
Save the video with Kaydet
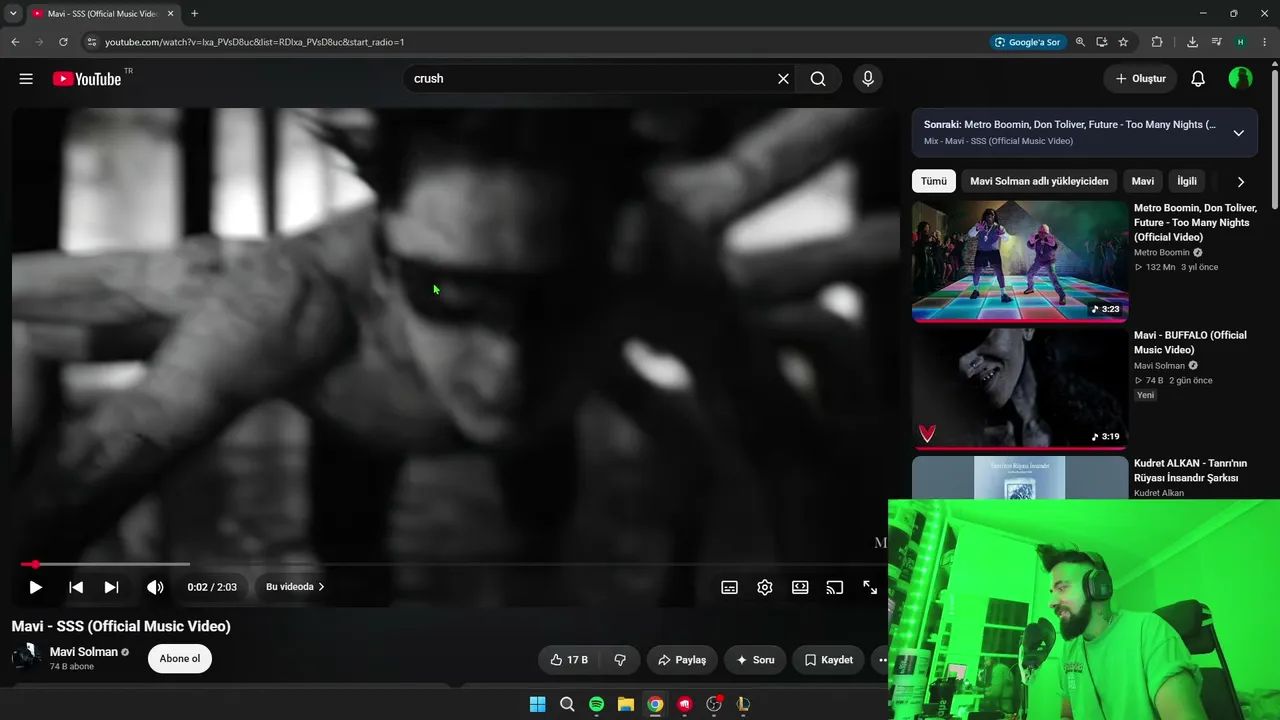pos(828,660)
